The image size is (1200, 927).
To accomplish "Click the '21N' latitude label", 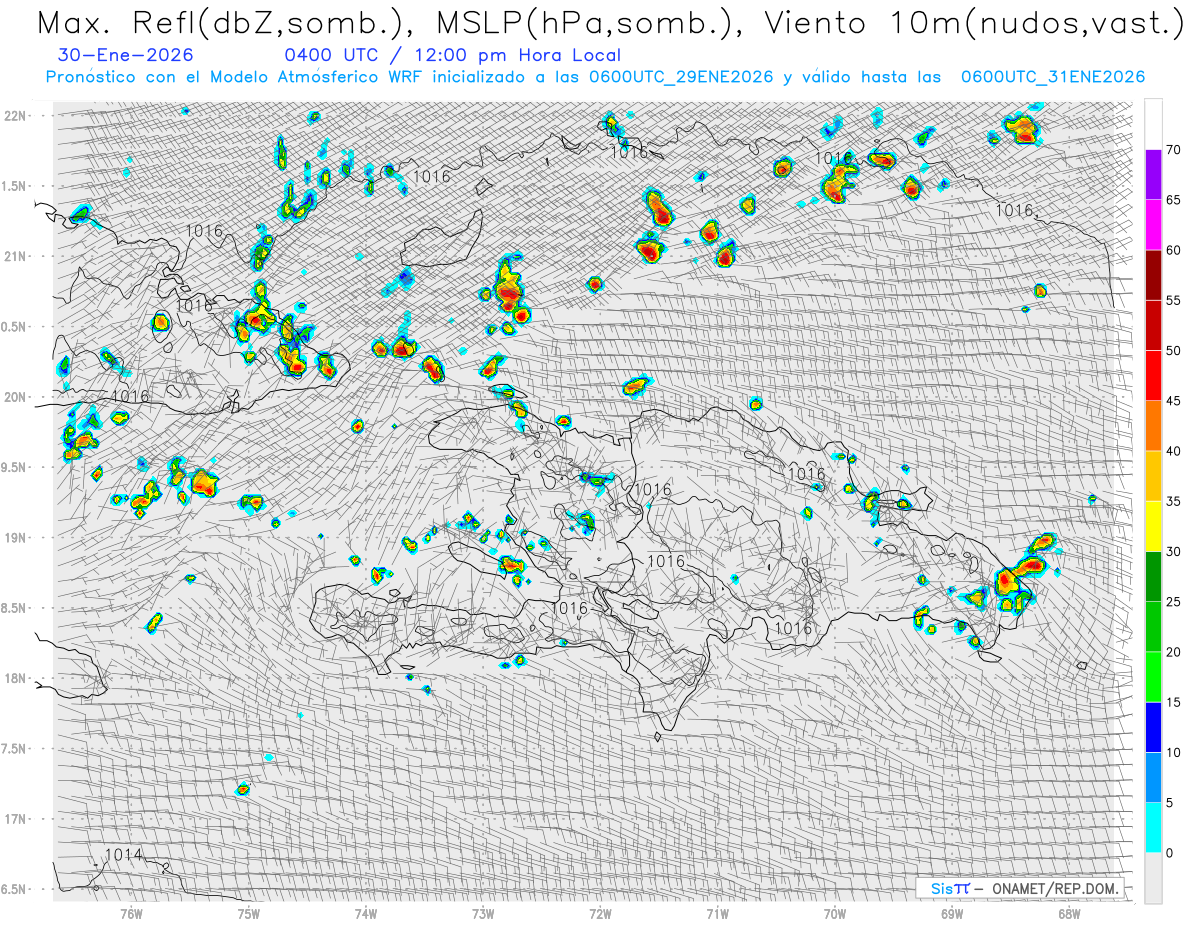I will [15, 256].
